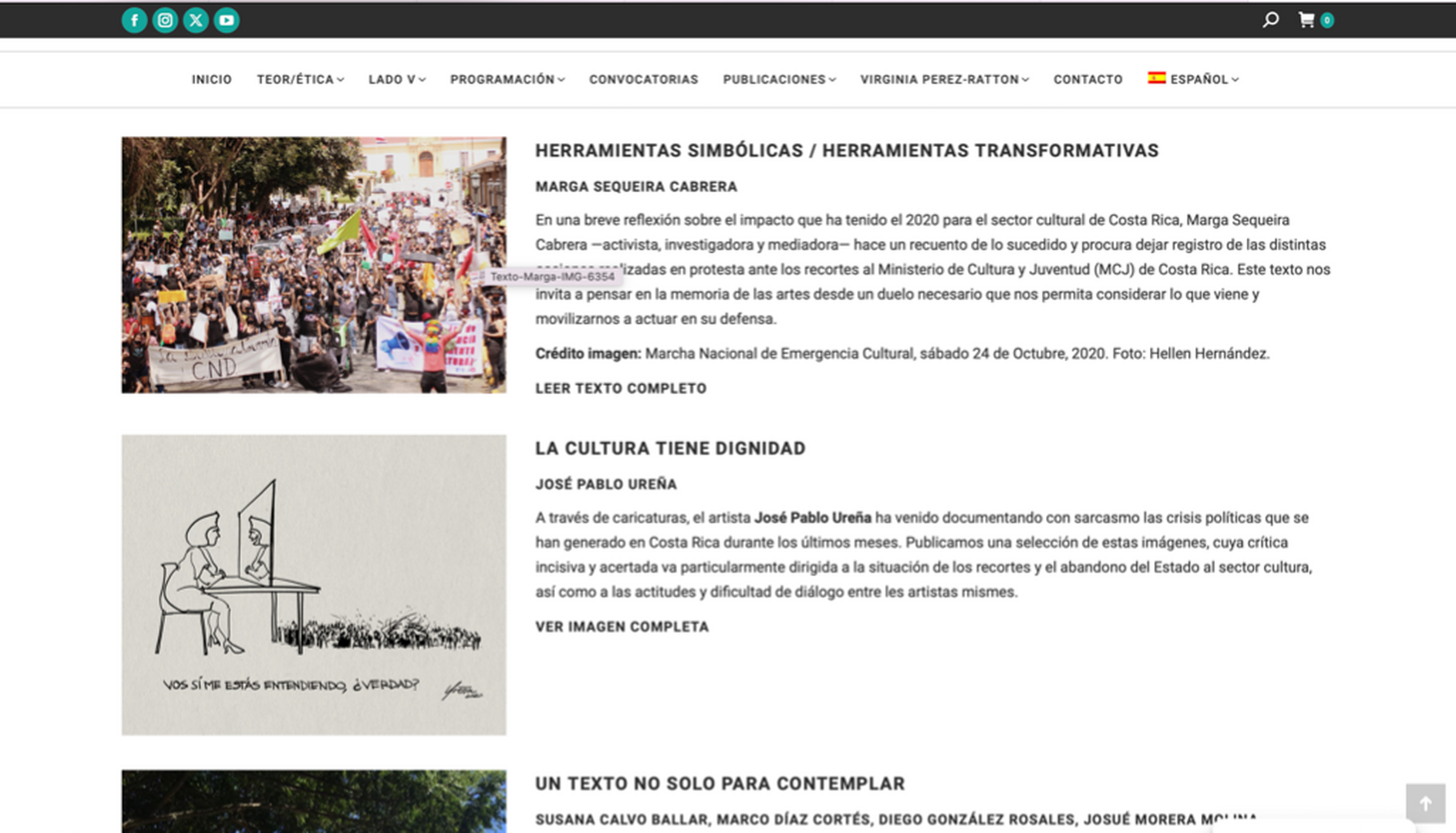The image size is (1456, 833).
Task: Click the MARGA SEQUEIRA CABRERA author heading
Action: point(636,187)
